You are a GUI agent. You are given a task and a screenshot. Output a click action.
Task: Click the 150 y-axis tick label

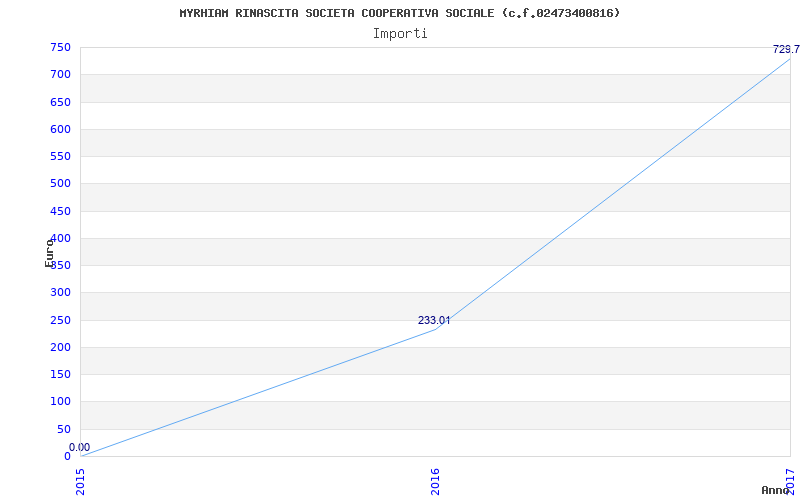[60, 374]
